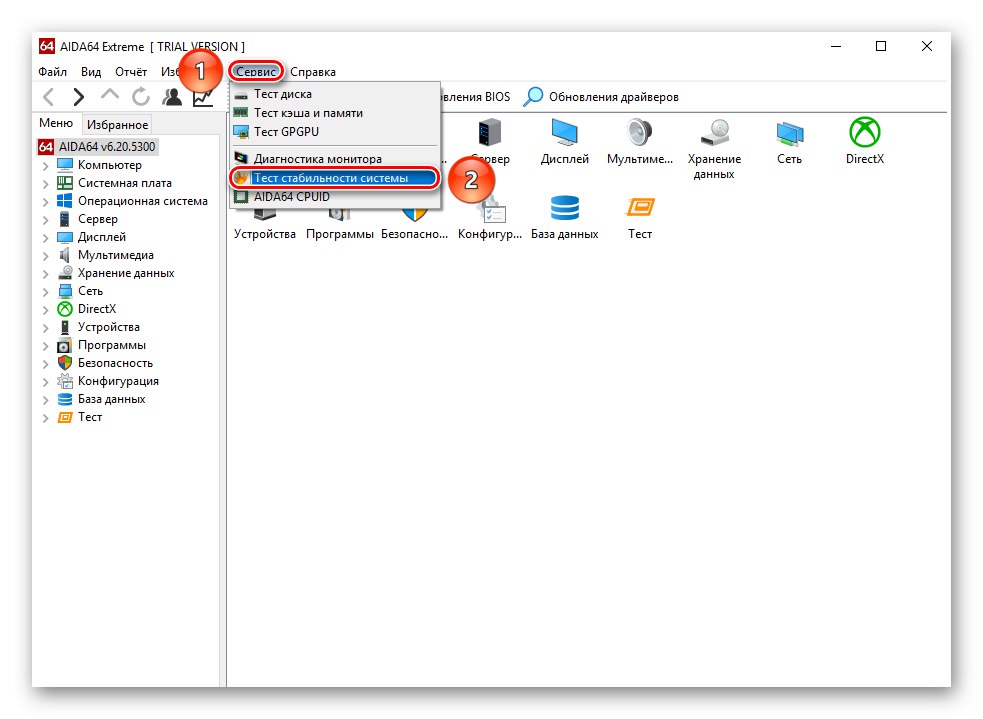
Task: Select AIDA64 v6.20.5300 root tree item
Action: point(98,147)
